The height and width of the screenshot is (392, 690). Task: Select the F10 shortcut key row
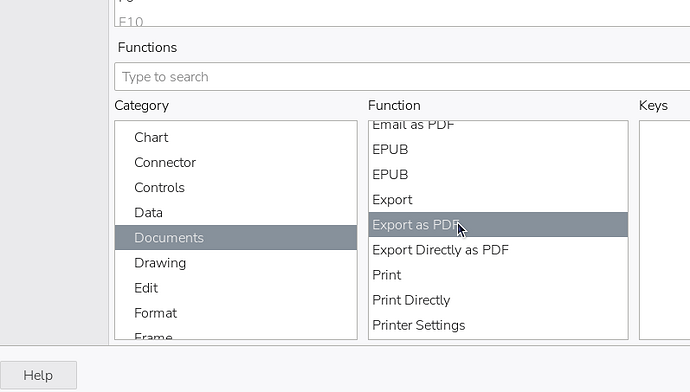tap(401, 21)
